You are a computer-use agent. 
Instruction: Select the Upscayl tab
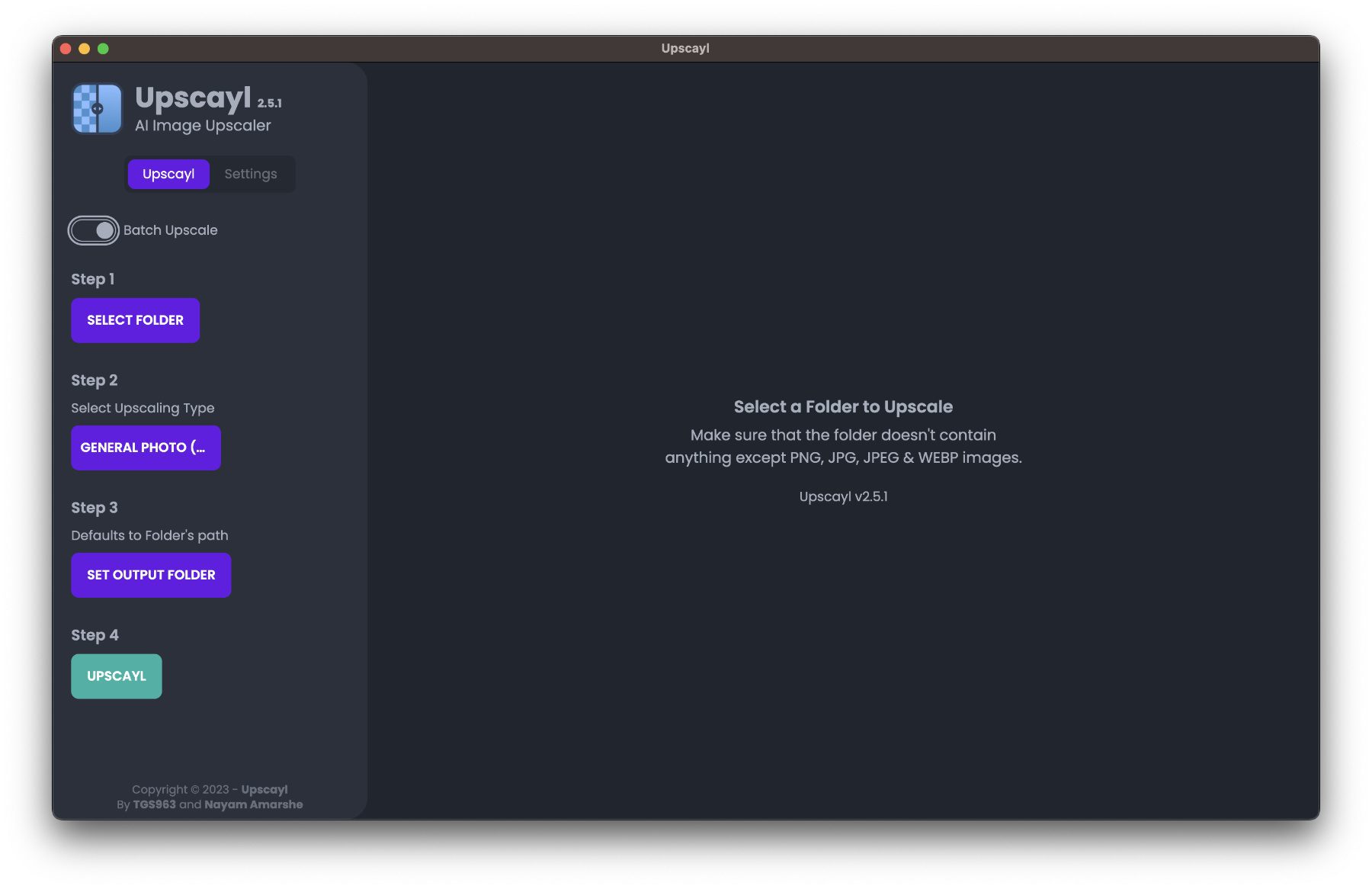(x=168, y=174)
